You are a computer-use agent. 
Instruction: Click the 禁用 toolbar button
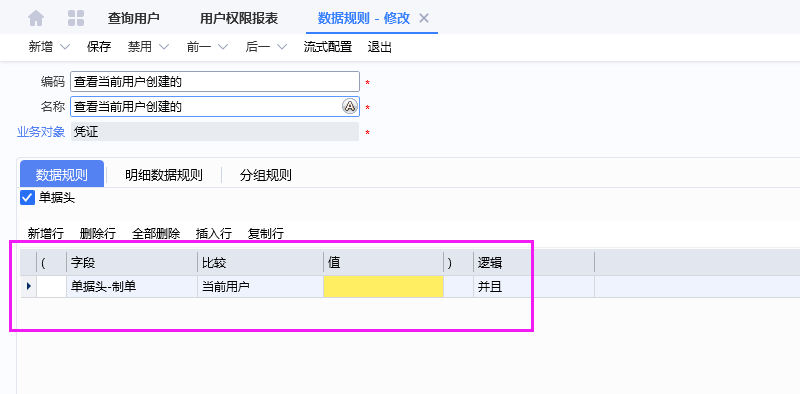(140, 47)
